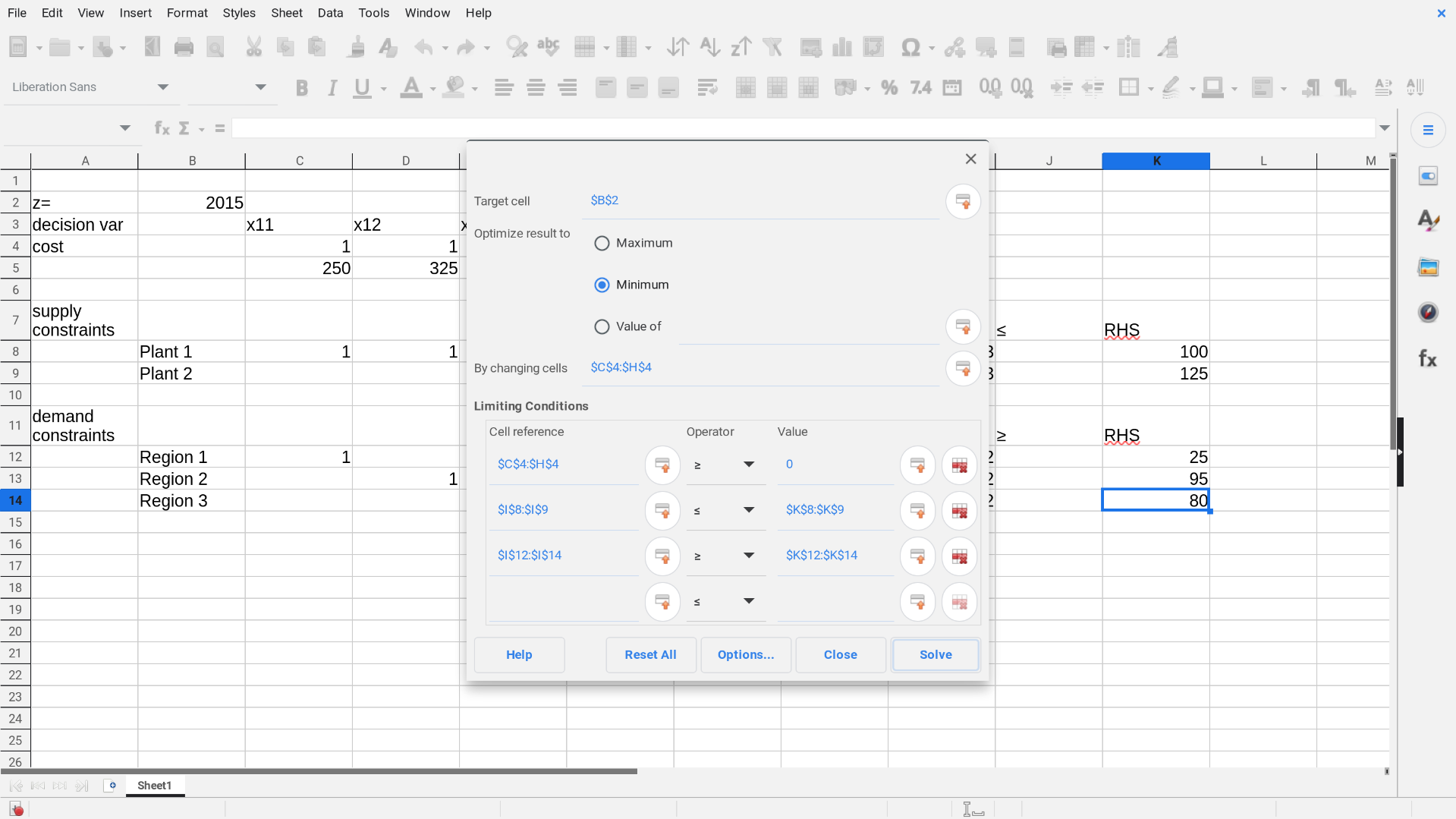Open the sidebar Functions fx panel
1456x819 pixels.
[1428, 358]
